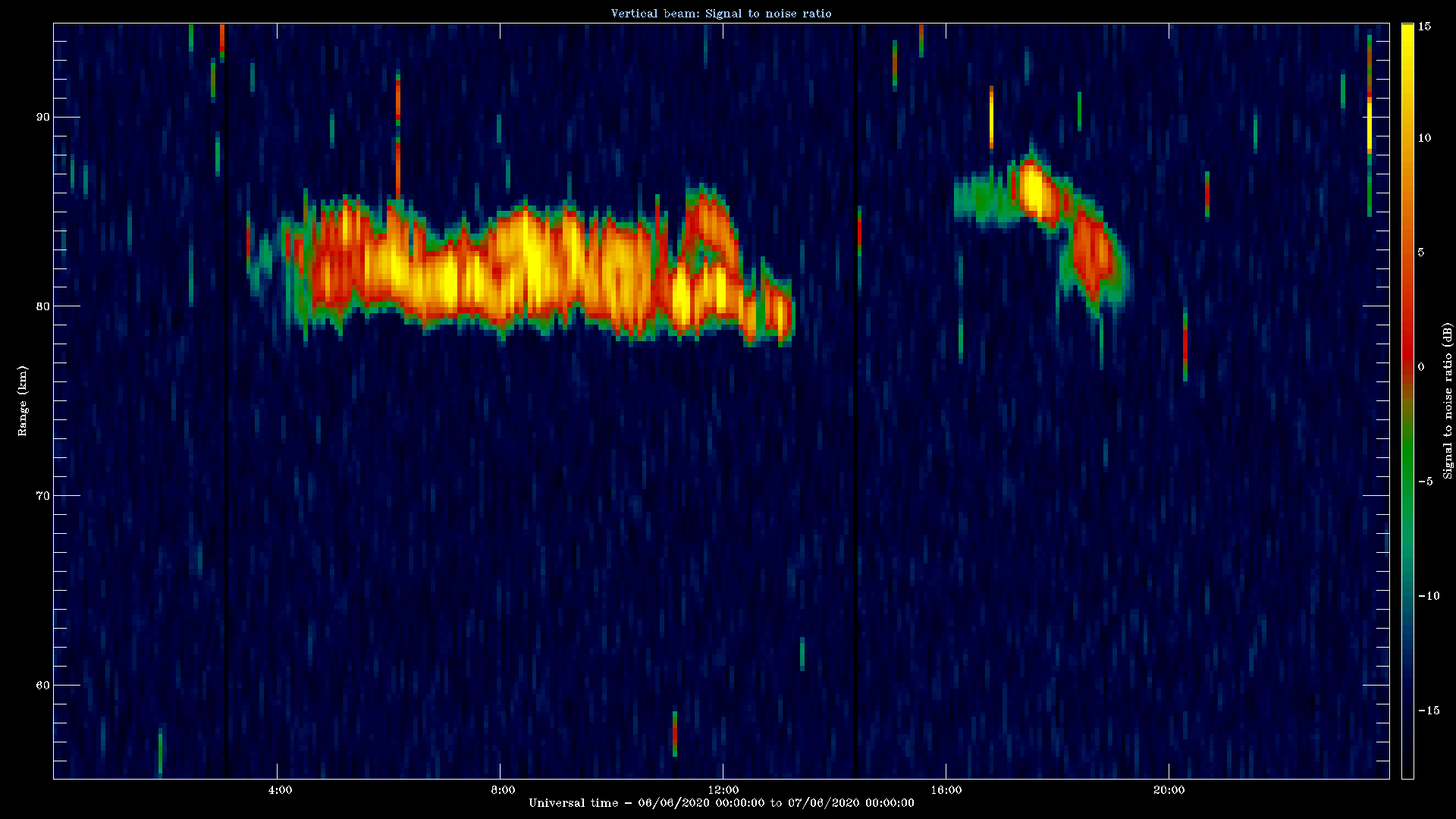Click the red section of the colorbar near 0 dB
The height and width of the screenshot is (819, 1456).
1407,356
